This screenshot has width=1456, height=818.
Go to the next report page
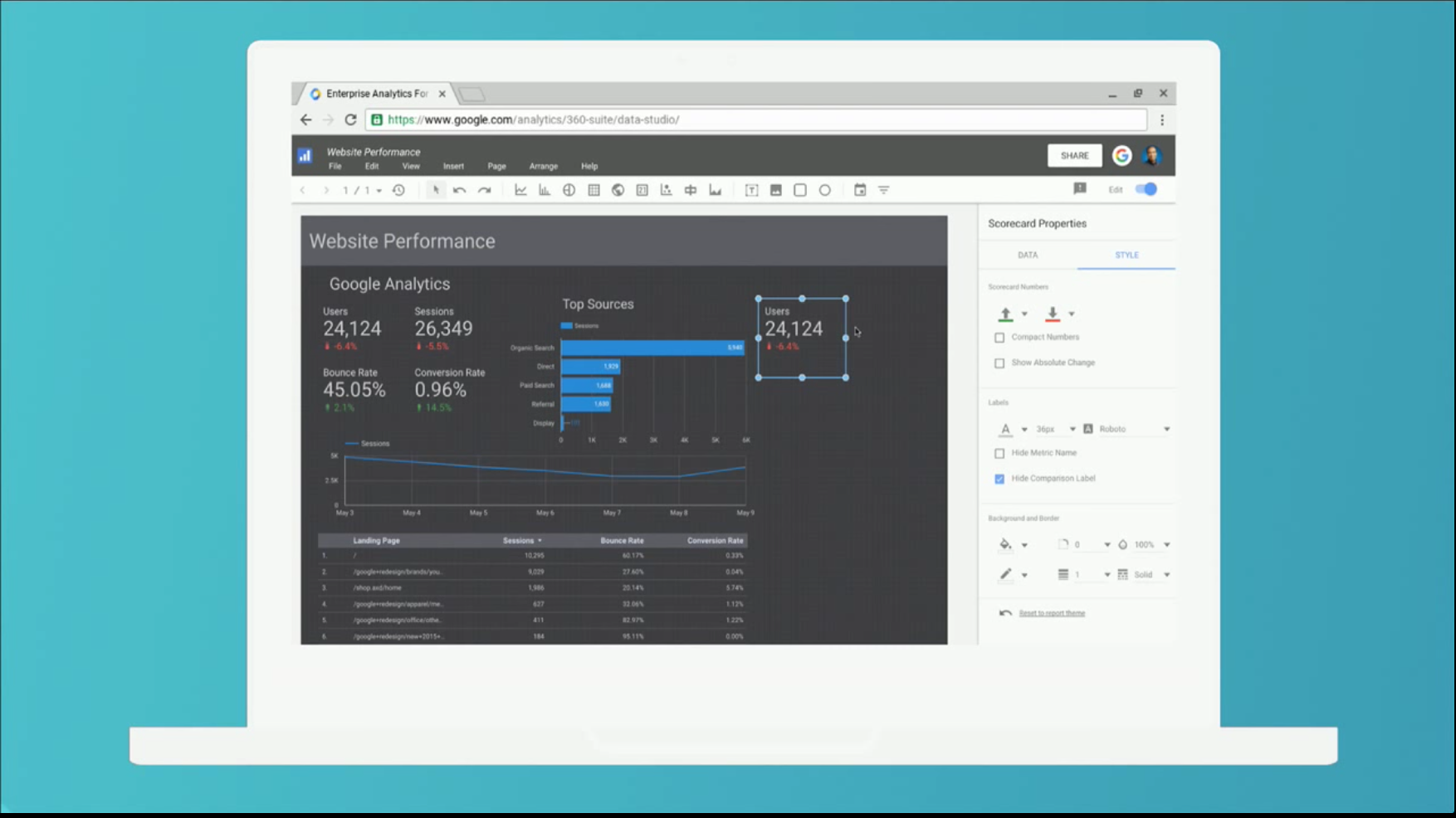point(326,190)
